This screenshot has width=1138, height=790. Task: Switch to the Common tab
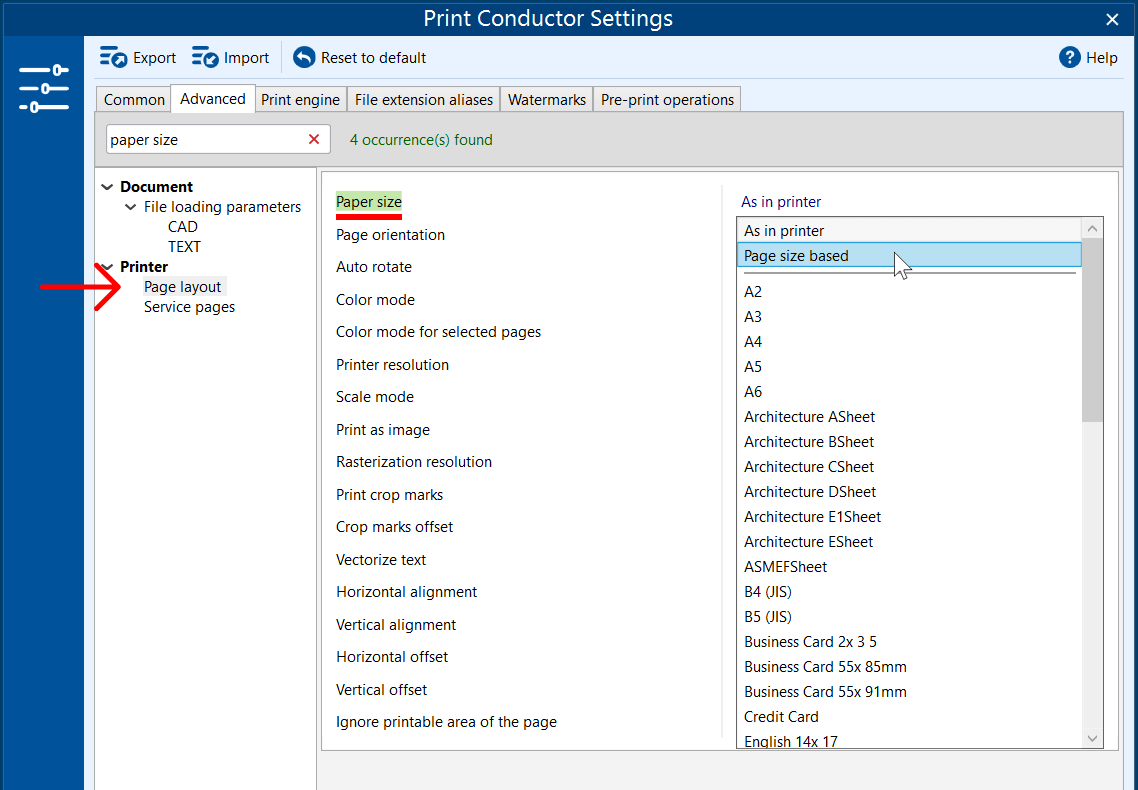tap(134, 100)
